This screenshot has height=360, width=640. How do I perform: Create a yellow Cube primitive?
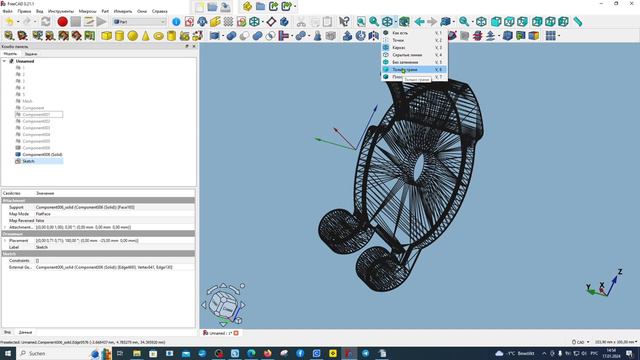106,36
